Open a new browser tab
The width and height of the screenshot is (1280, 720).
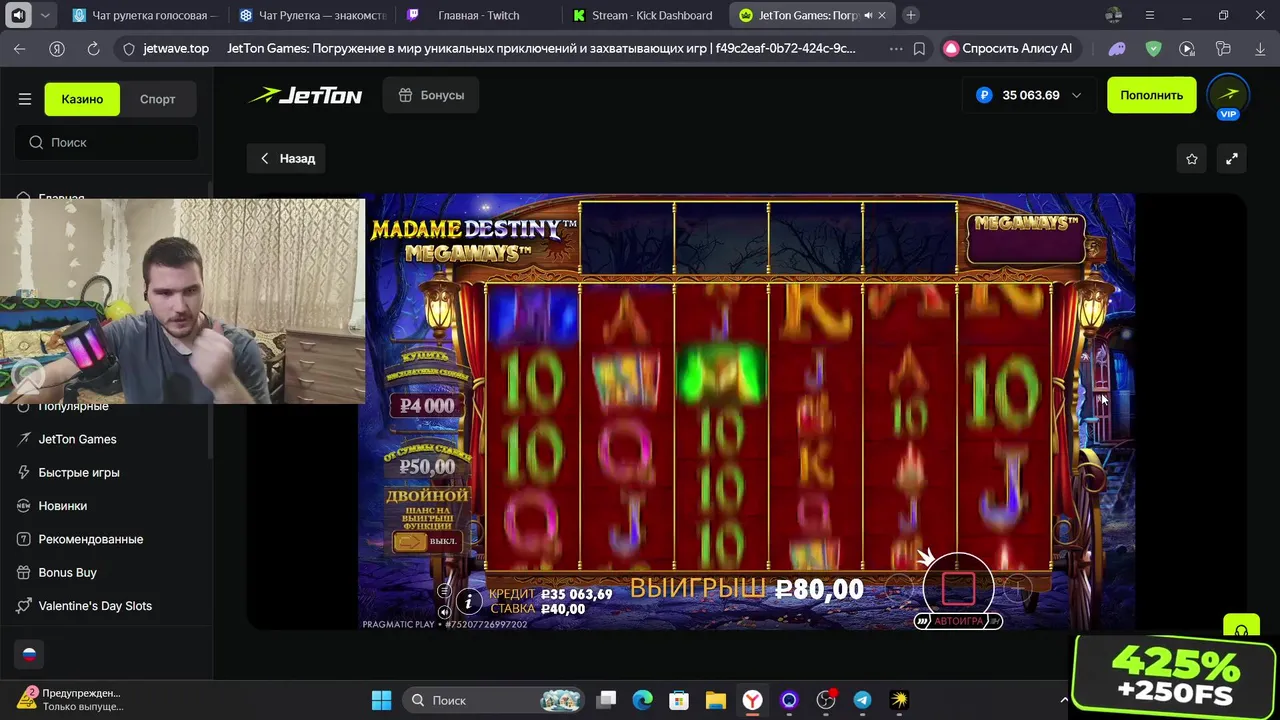pyautogui.click(x=911, y=15)
